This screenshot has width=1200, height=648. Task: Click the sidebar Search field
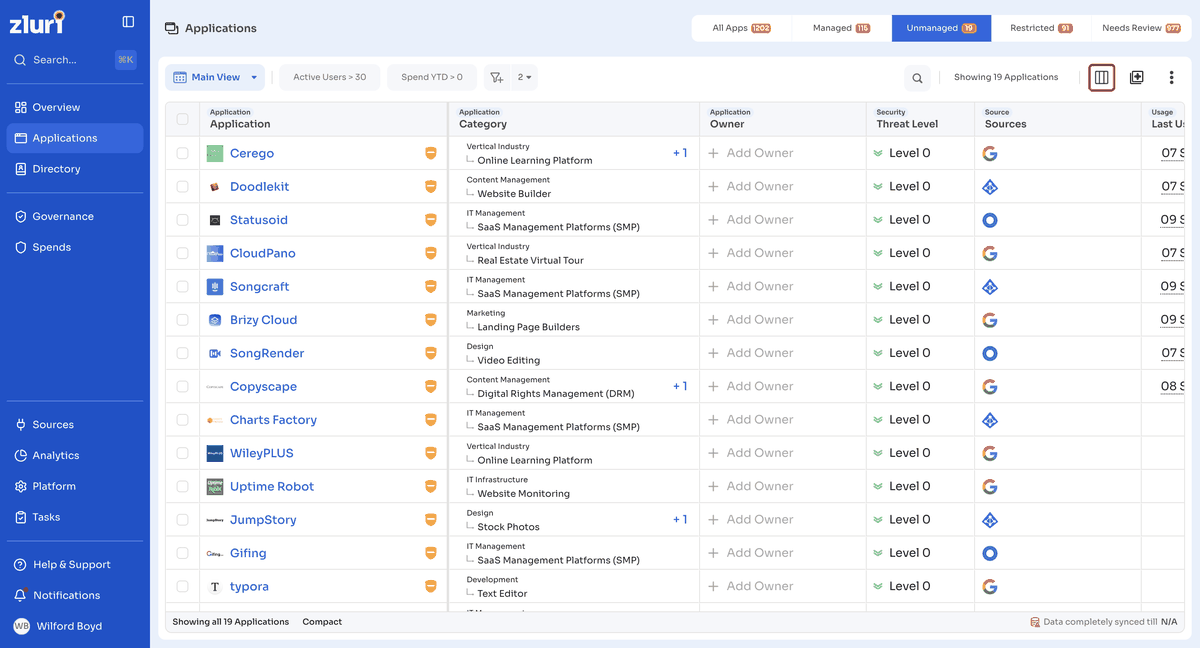click(75, 60)
